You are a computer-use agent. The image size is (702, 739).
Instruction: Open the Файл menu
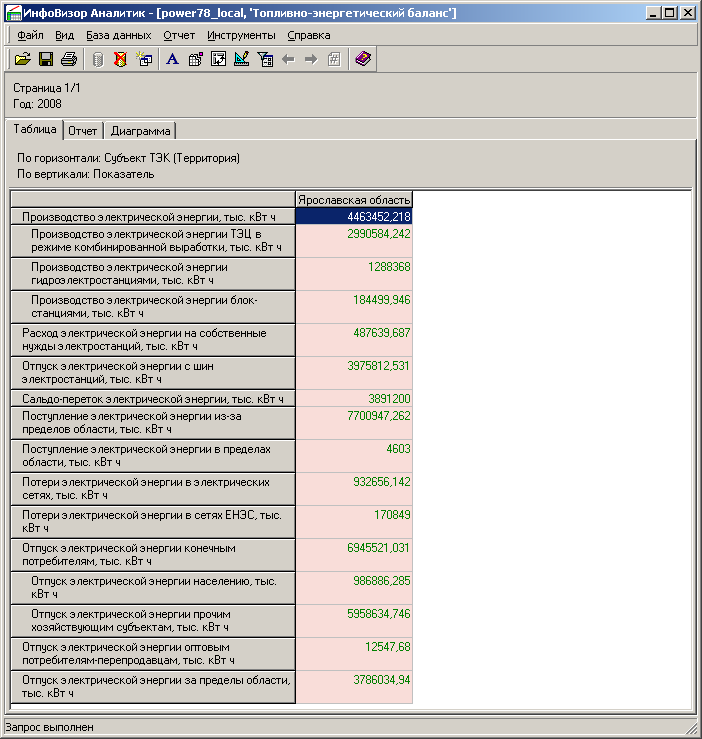pyautogui.click(x=30, y=35)
